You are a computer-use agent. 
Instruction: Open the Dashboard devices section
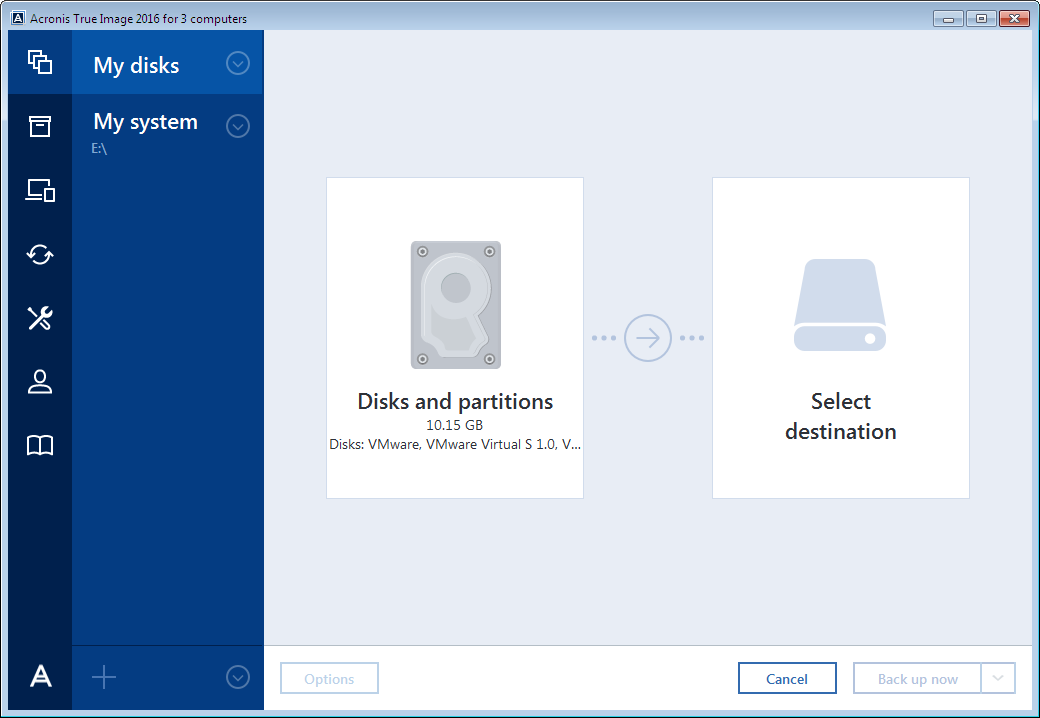[x=40, y=190]
